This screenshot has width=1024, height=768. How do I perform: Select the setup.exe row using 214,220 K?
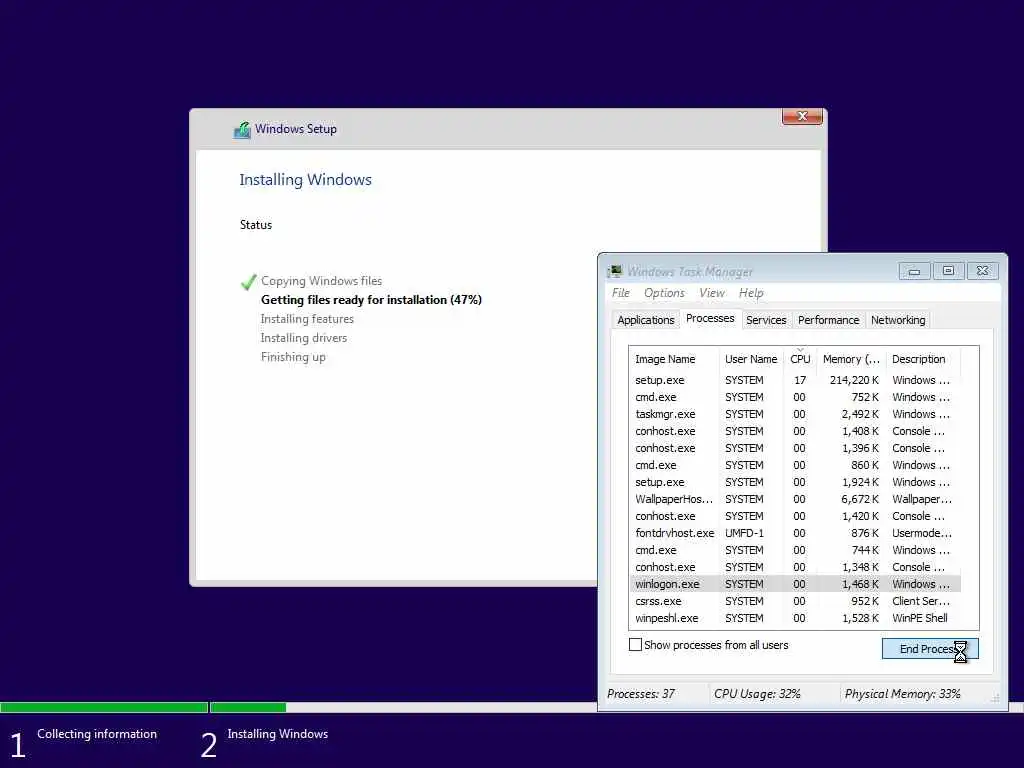click(x=795, y=380)
